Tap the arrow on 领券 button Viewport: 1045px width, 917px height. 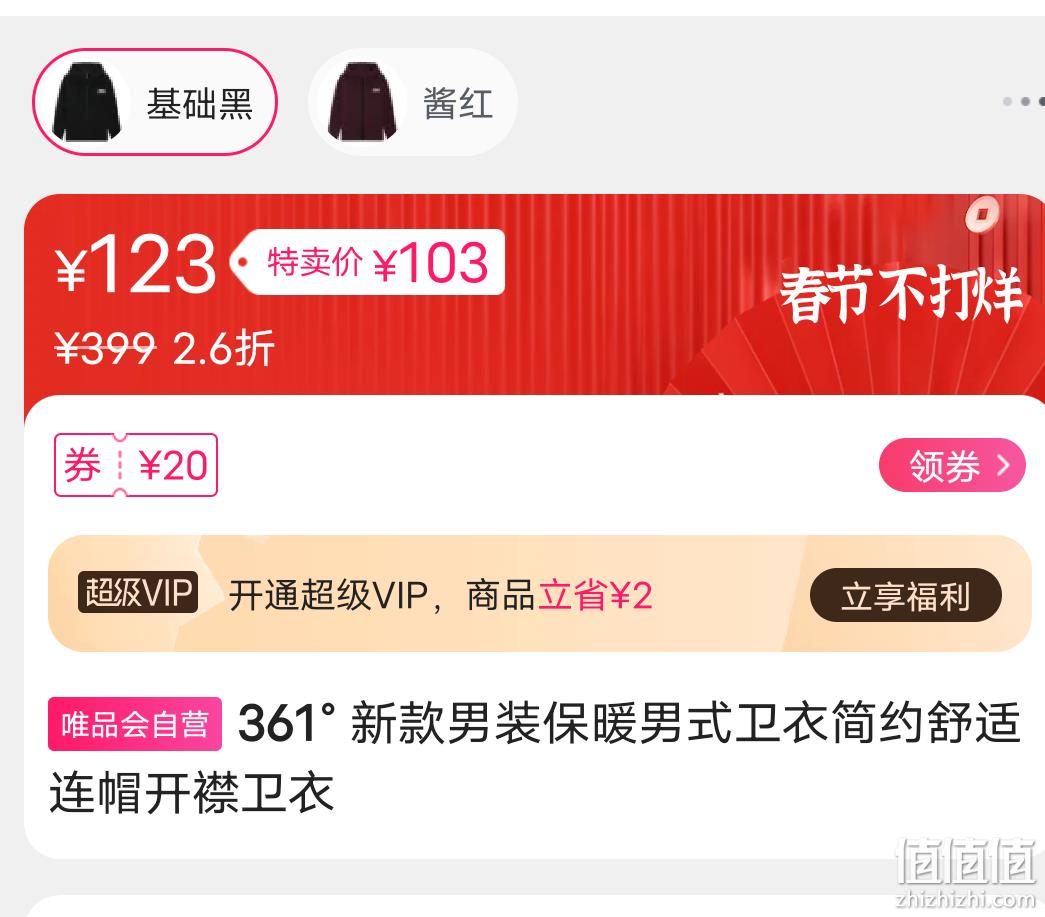pyautogui.click(x=1003, y=465)
